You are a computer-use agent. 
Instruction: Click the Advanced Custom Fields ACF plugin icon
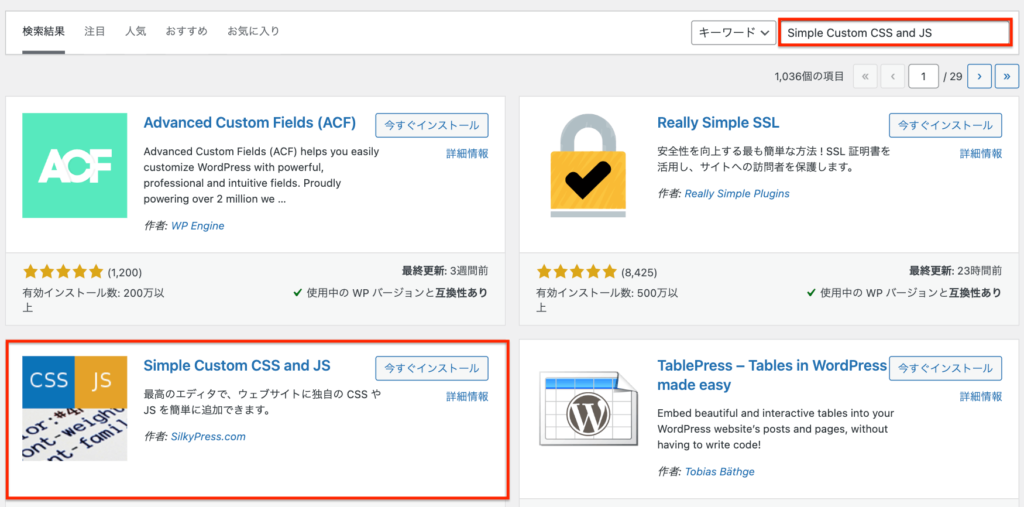(x=74, y=165)
